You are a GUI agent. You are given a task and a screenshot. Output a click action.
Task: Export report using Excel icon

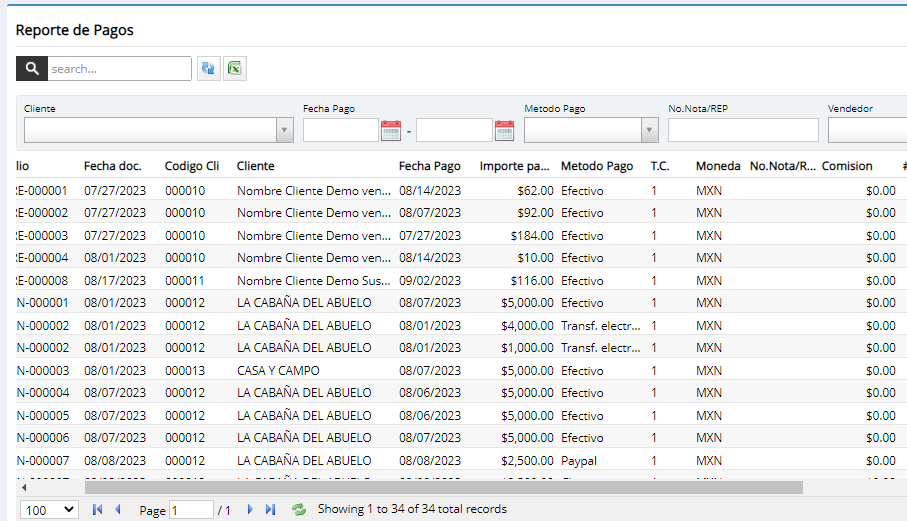pos(235,68)
